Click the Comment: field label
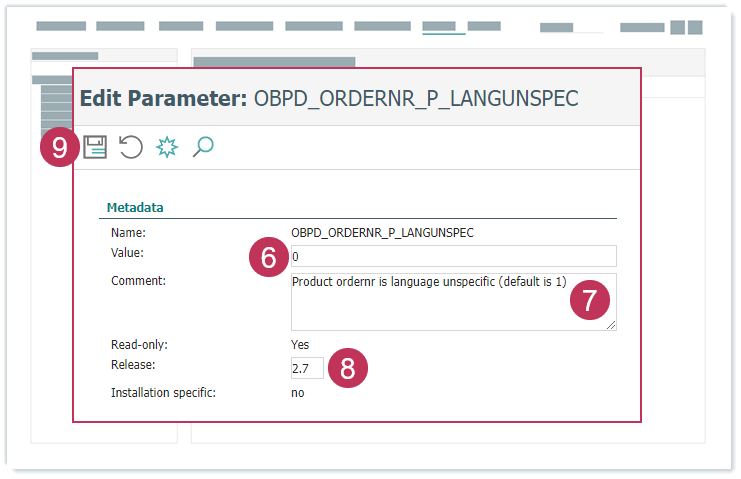The image size is (741, 479). click(x=138, y=280)
